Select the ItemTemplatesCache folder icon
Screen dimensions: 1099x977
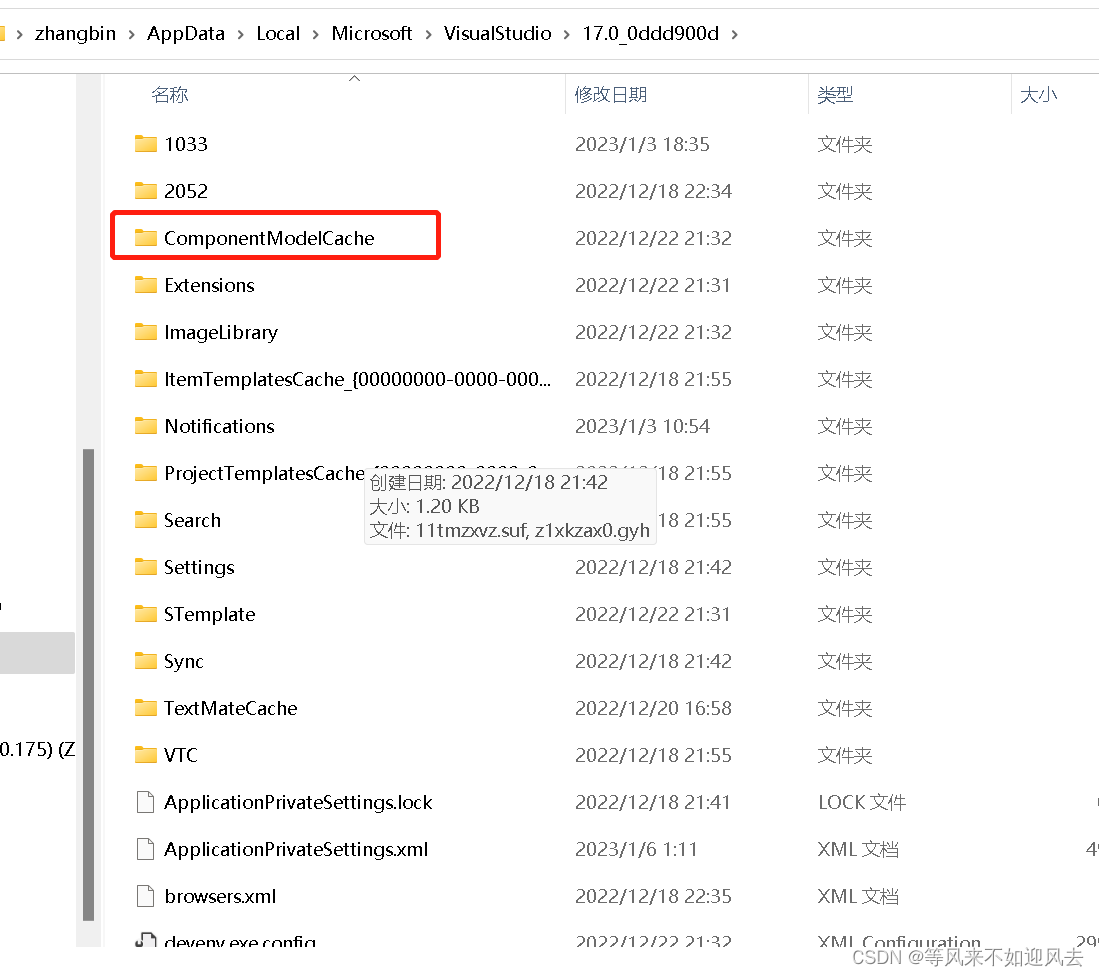146,378
